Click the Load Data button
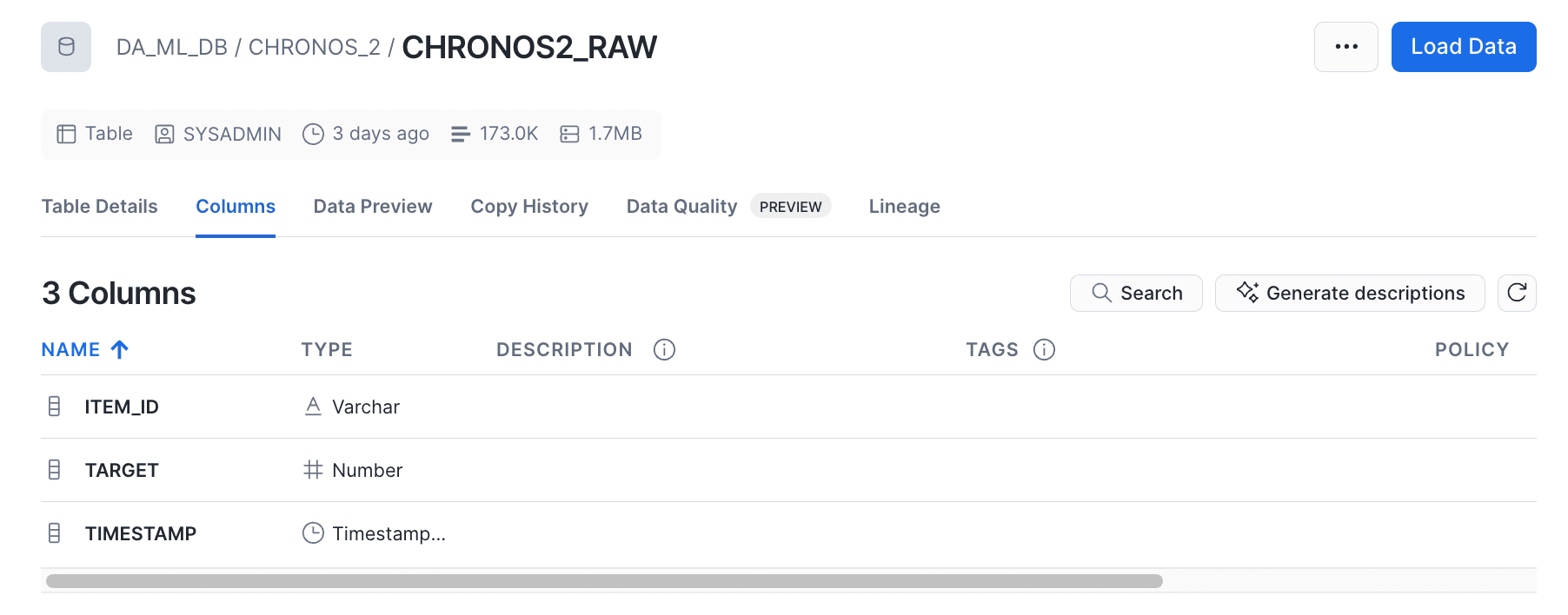The width and height of the screenshot is (1568, 615). pyautogui.click(x=1463, y=47)
